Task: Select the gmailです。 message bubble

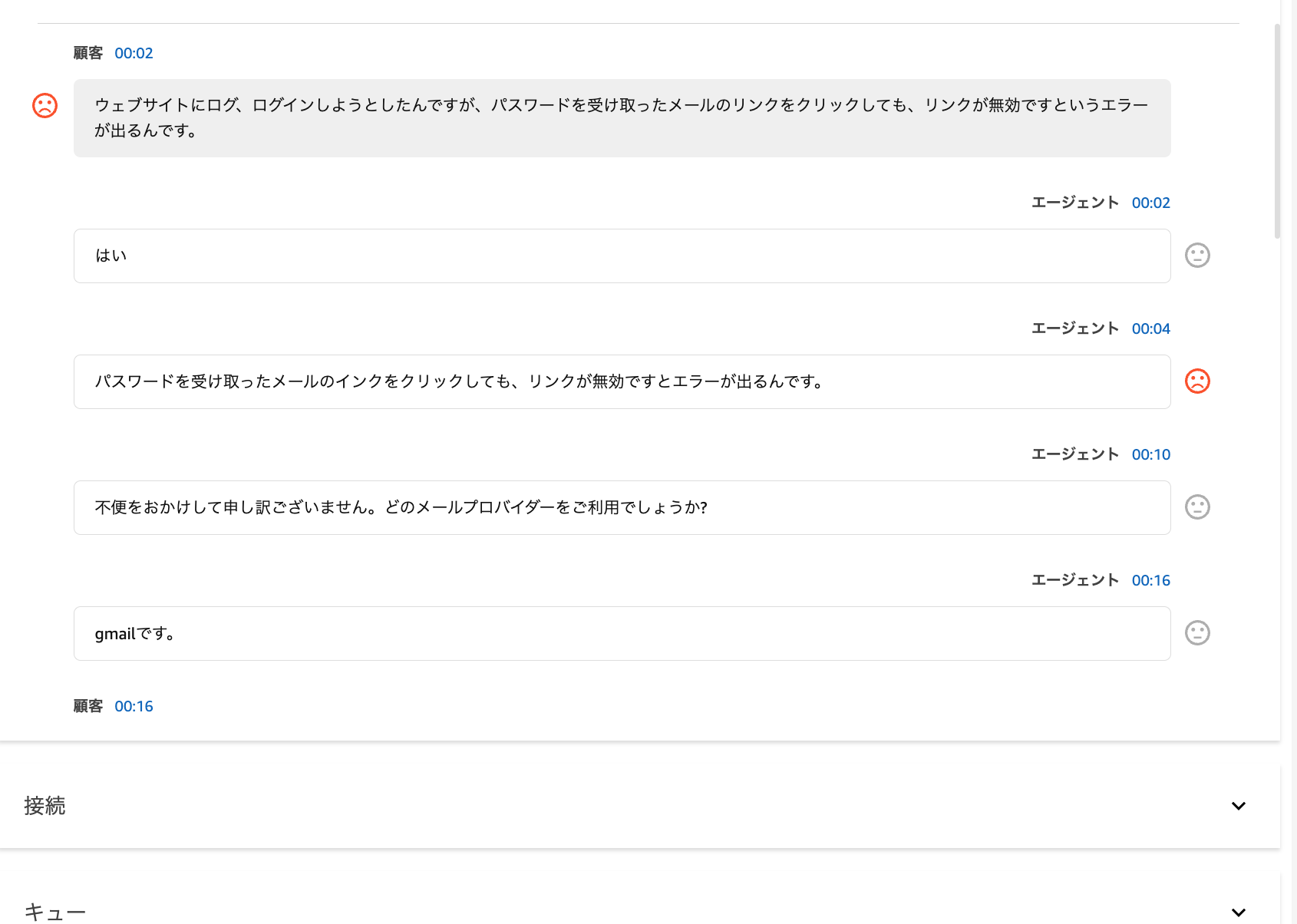Action: tap(622, 632)
